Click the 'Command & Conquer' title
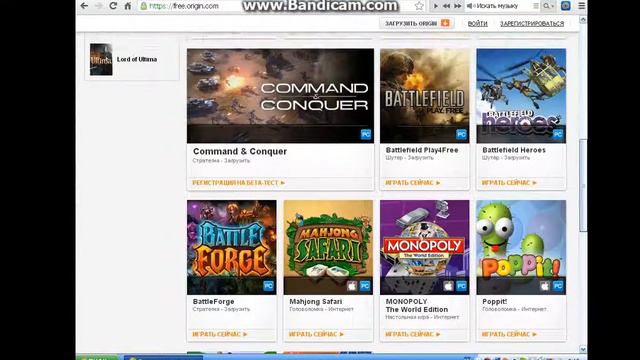This screenshot has width=640, height=360. pos(240,151)
